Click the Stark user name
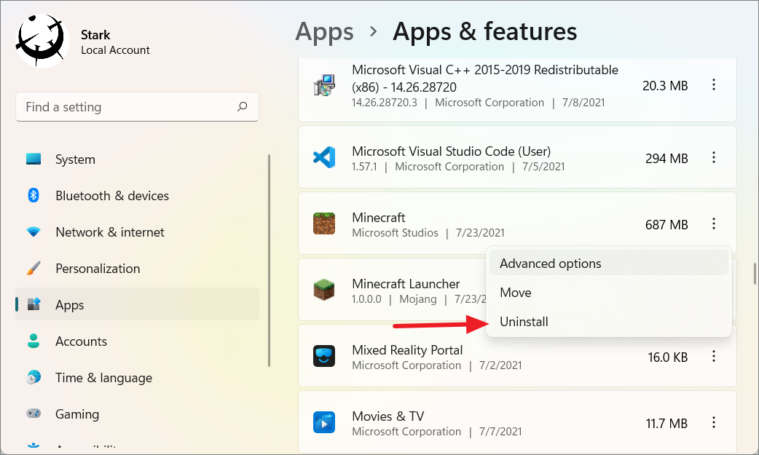The image size is (759, 455). pyautogui.click(x=95, y=35)
